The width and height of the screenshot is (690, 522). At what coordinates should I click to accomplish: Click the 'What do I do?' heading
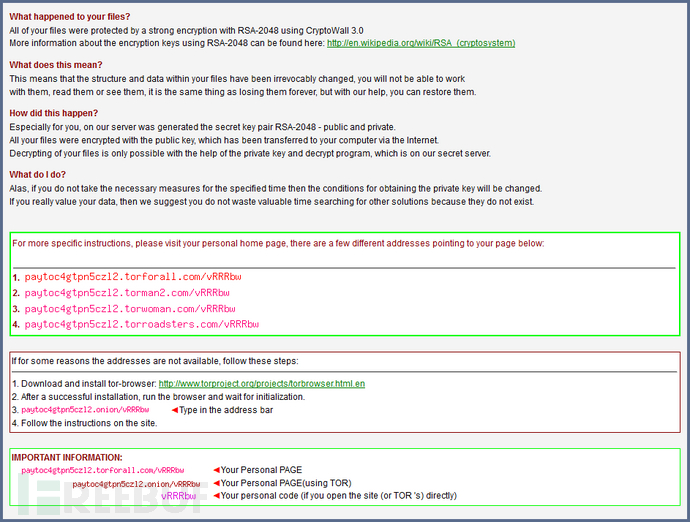(x=37, y=175)
